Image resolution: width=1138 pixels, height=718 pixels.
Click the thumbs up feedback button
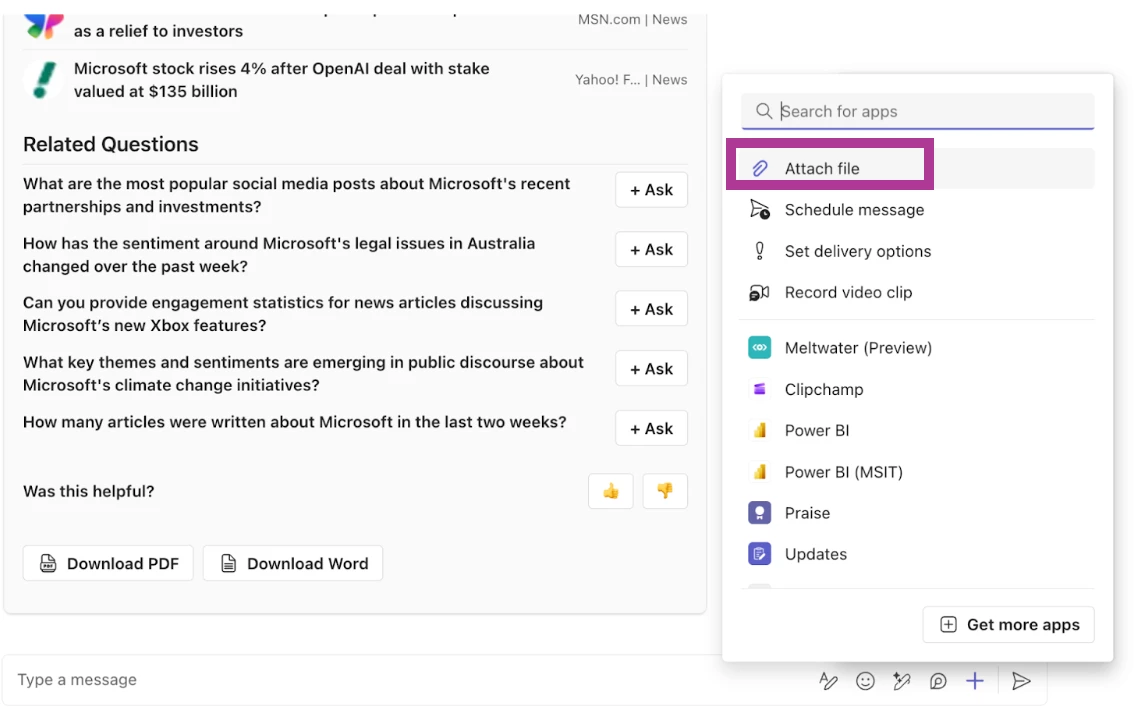coord(610,491)
